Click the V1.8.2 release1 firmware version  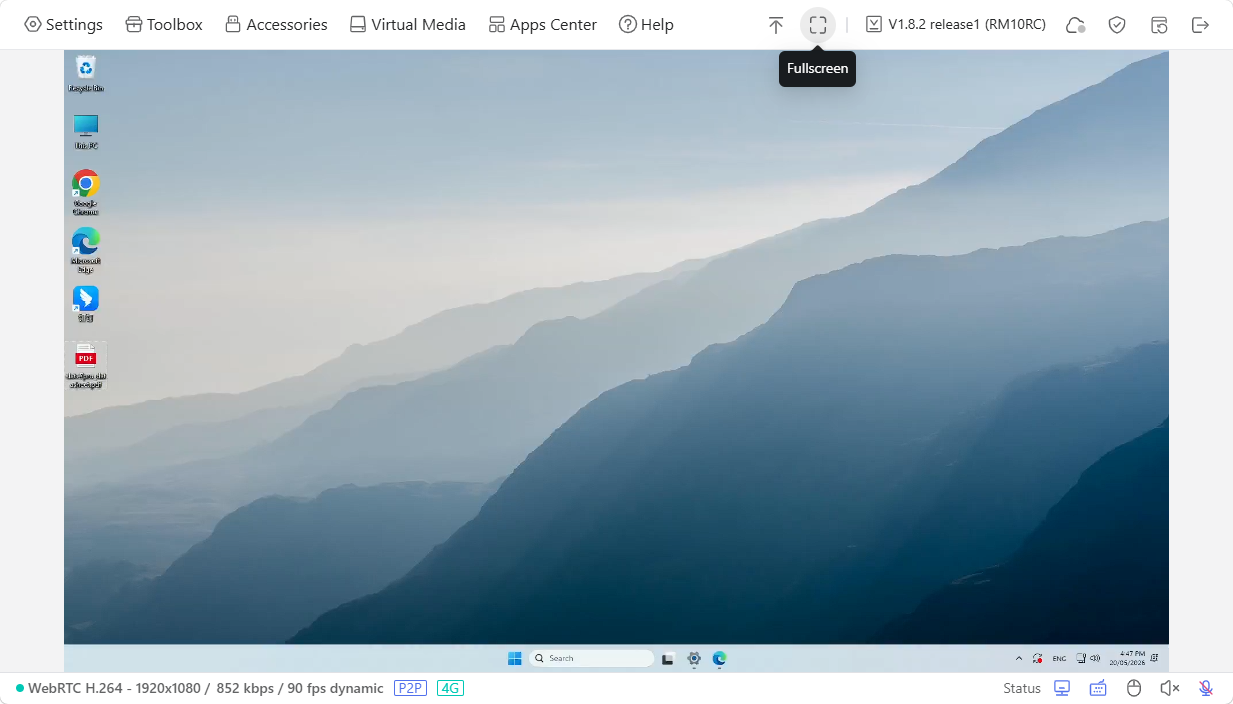(956, 25)
